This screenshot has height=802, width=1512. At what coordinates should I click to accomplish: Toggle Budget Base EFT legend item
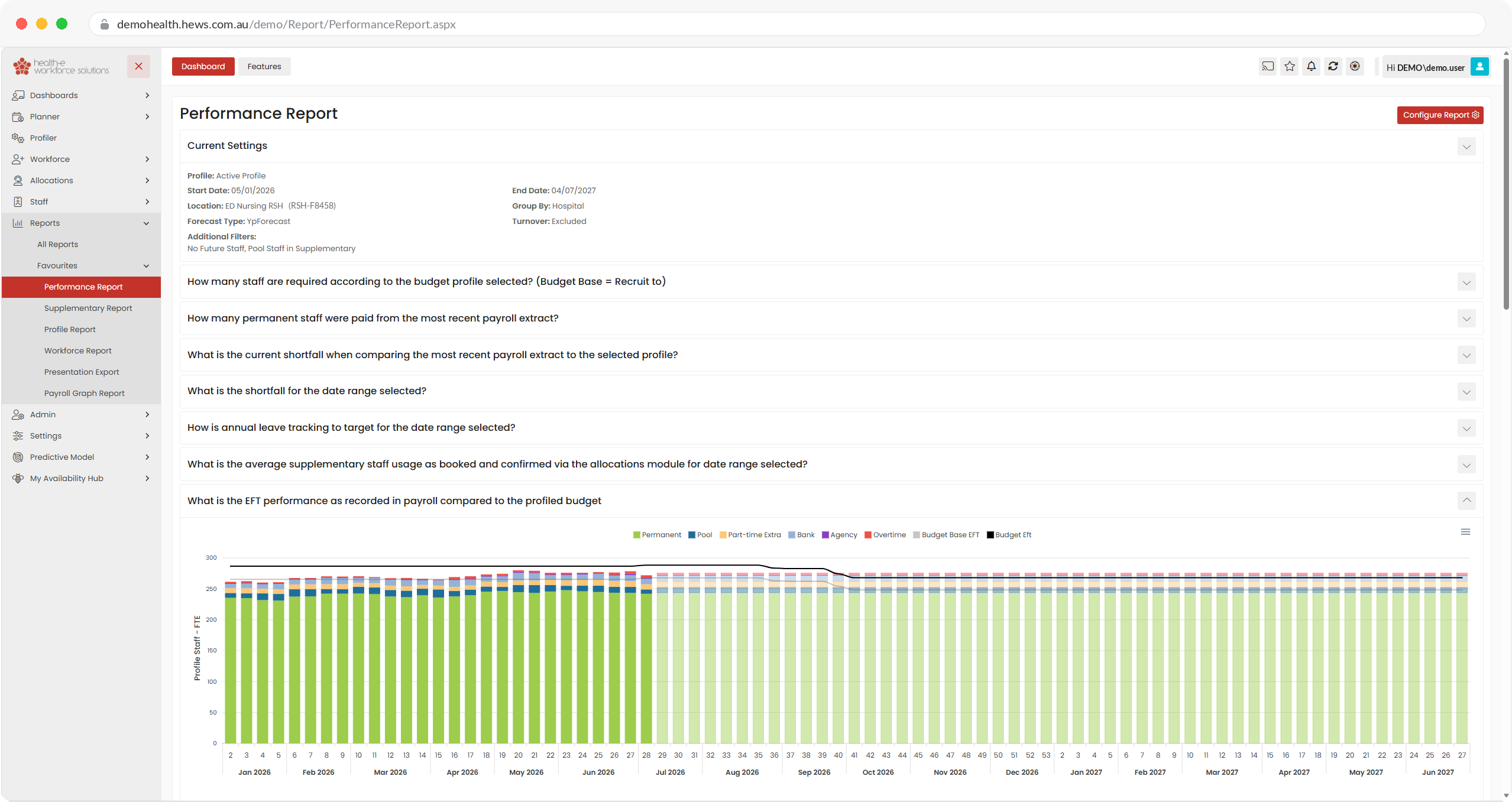(x=946, y=535)
